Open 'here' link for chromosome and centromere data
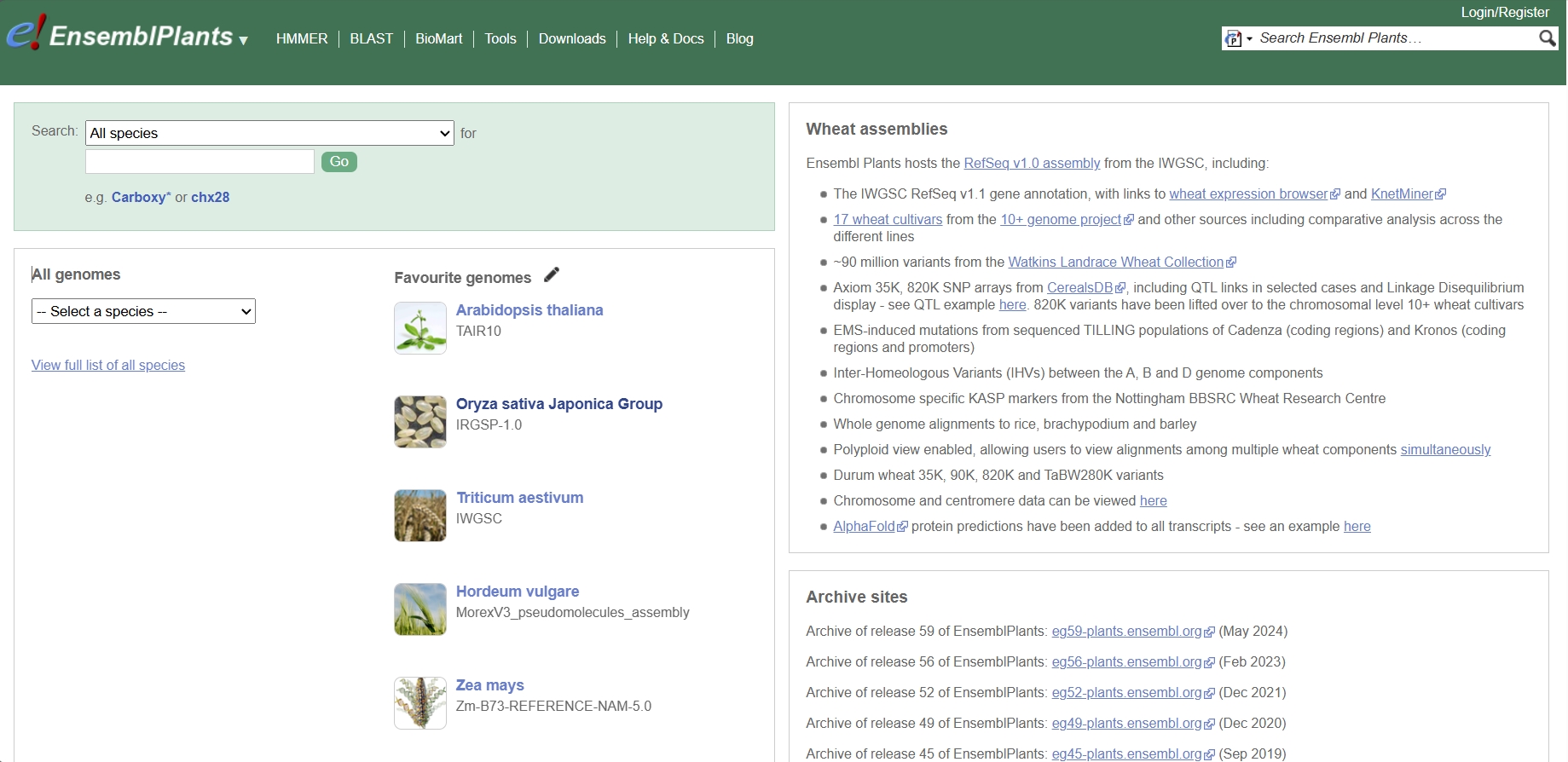Viewport: 1568px width, 762px height. [1154, 500]
